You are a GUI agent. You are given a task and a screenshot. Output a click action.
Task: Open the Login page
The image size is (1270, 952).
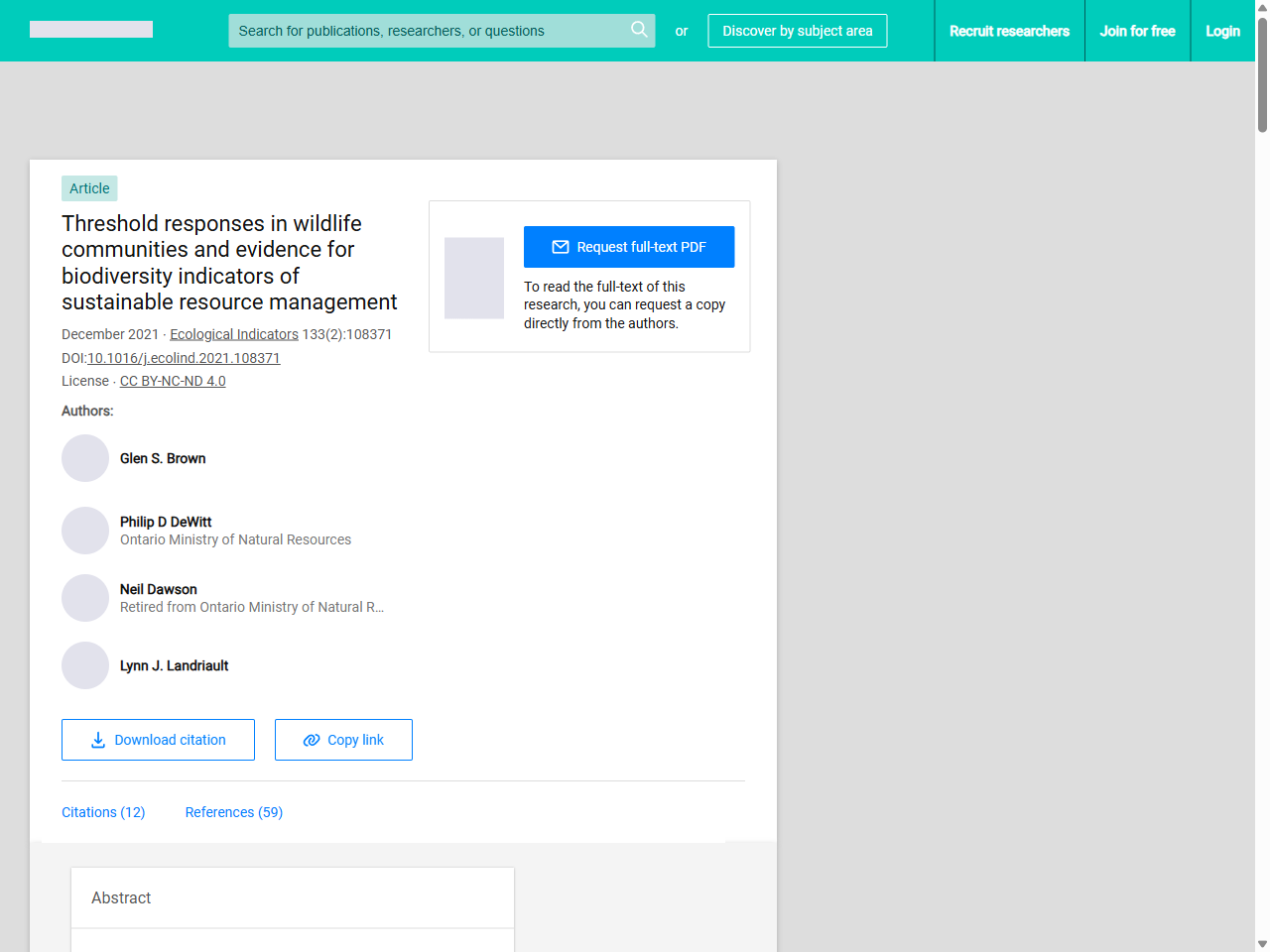click(x=1222, y=31)
